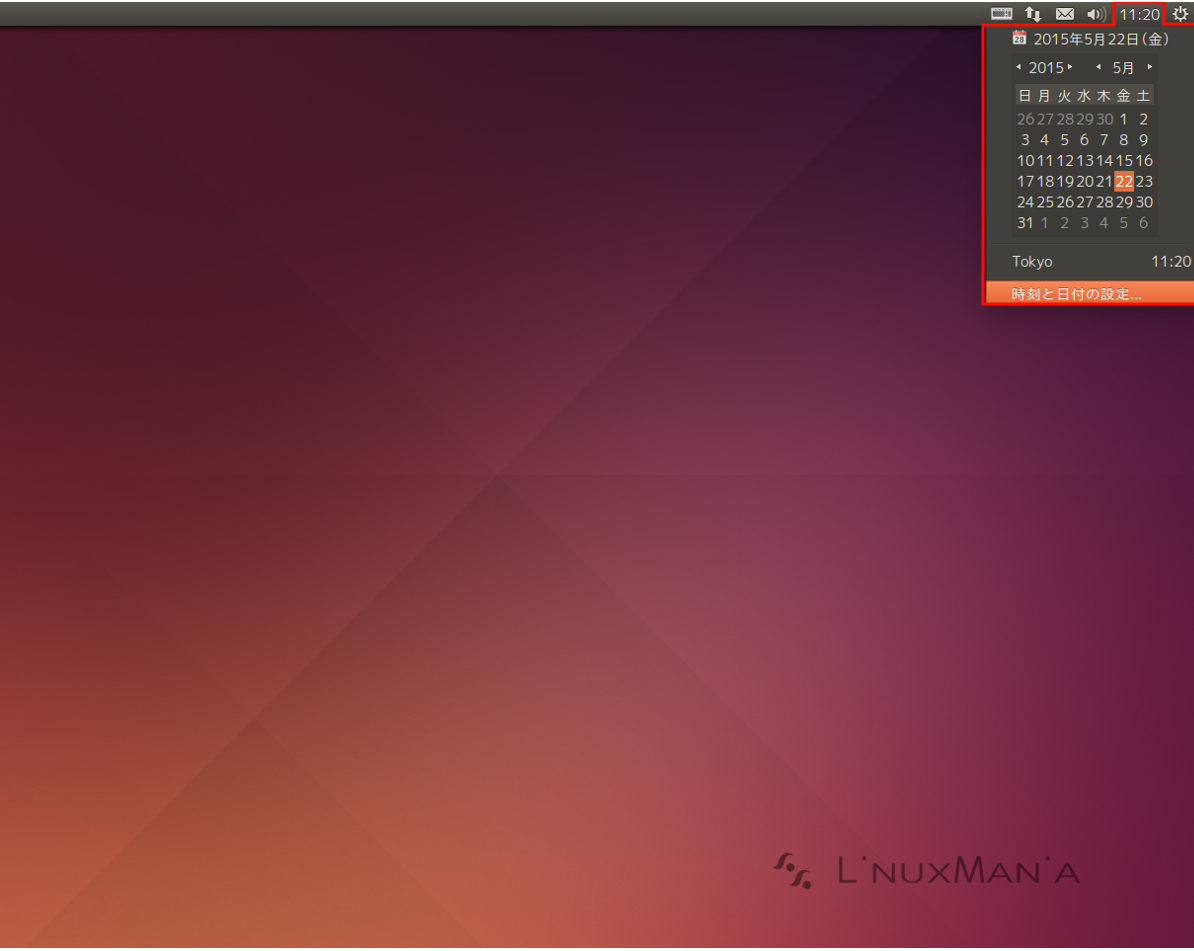
Task: Select May 9 in the calendar
Action: tap(1143, 140)
